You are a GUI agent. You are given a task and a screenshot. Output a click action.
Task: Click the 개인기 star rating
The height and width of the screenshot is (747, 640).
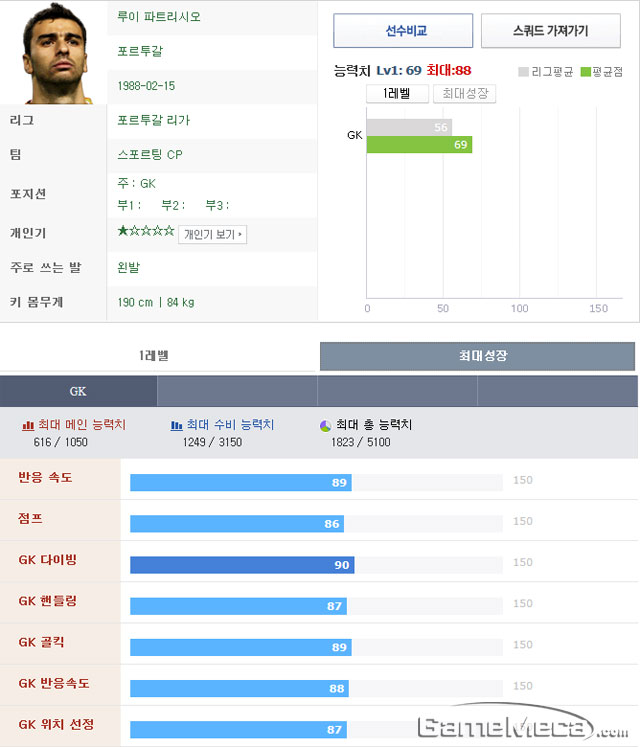146,231
